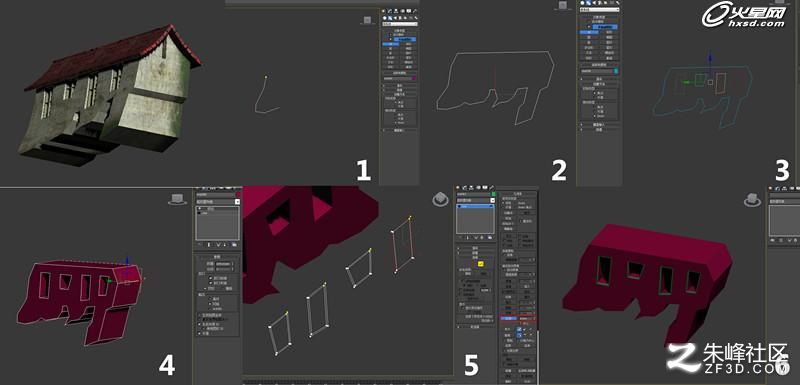
Task: Open the object type dropdown in step 1 panel
Action: coord(401,24)
